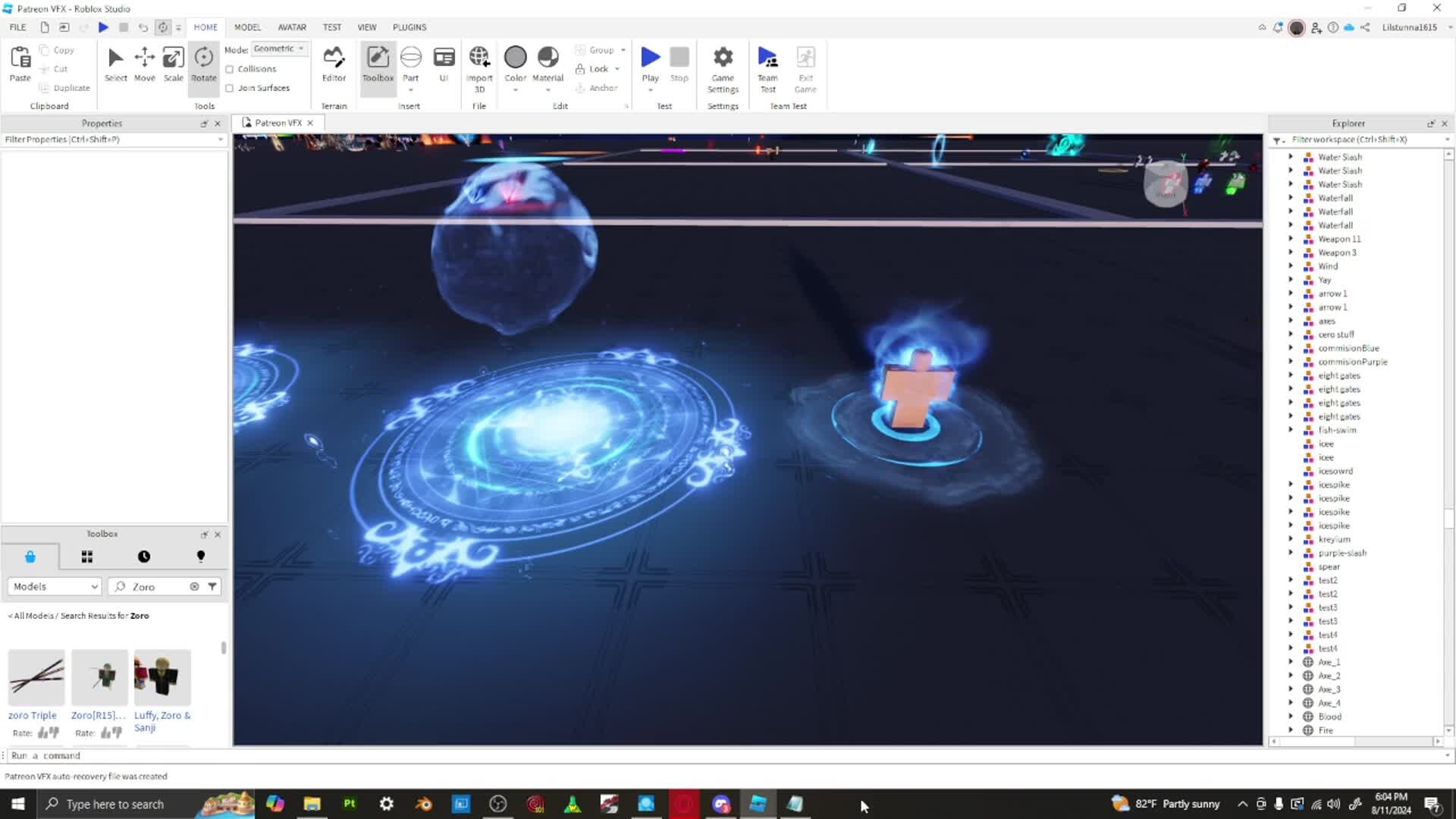Click the Material tool icon
Viewport: 1456px width, 819px height.
click(548, 58)
